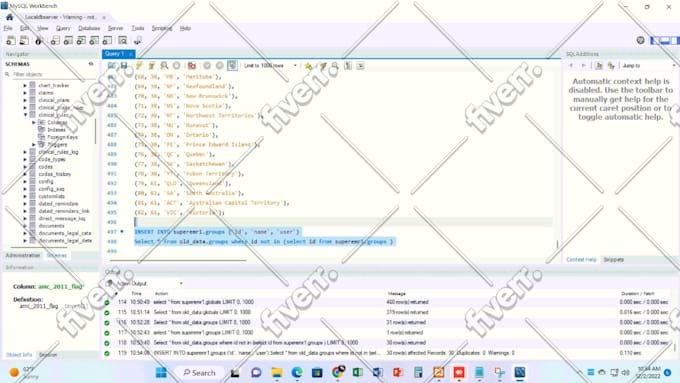Expand the claims table node
The height and width of the screenshot is (383, 680).
(25, 93)
